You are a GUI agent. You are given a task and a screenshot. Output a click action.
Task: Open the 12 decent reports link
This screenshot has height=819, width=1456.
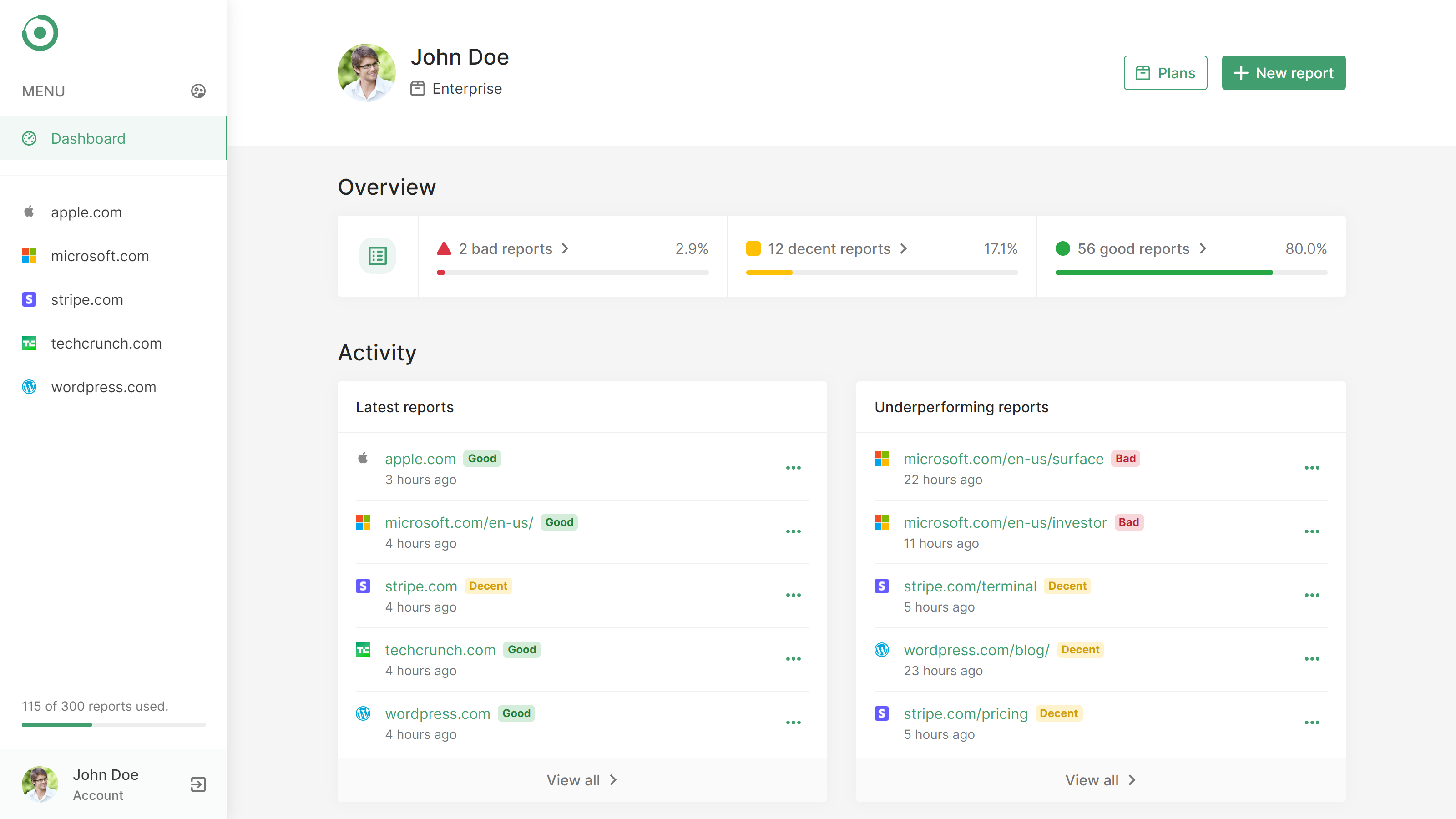(829, 249)
